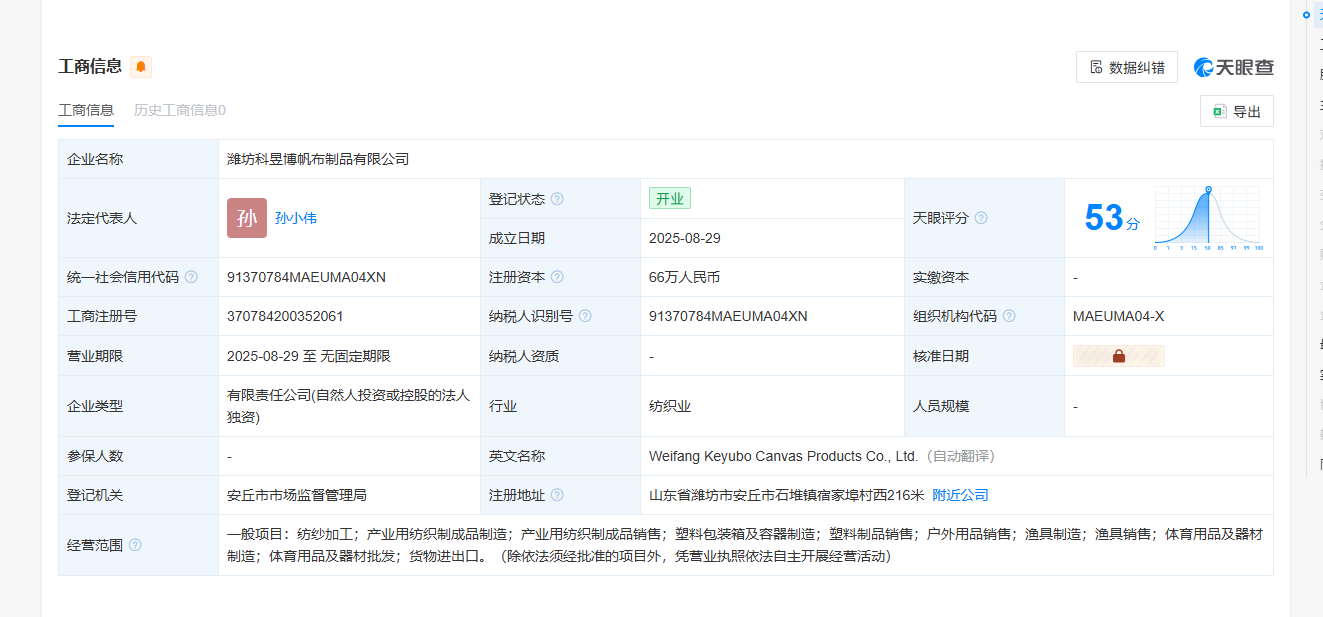Click help icon next to 登记状态
The height and width of the screenshot is (617, 1323).
click(x=557, y=199)
